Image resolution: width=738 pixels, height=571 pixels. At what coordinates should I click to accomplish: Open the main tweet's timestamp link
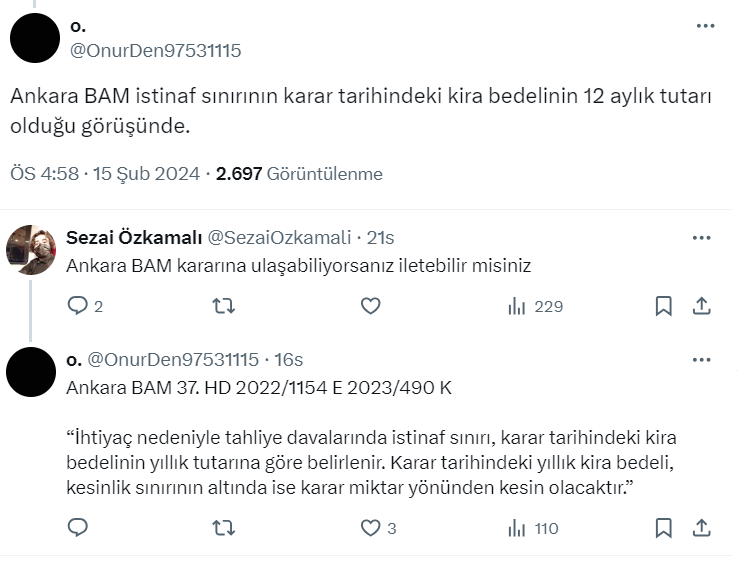pyautogui.click(x=105, y=173)
